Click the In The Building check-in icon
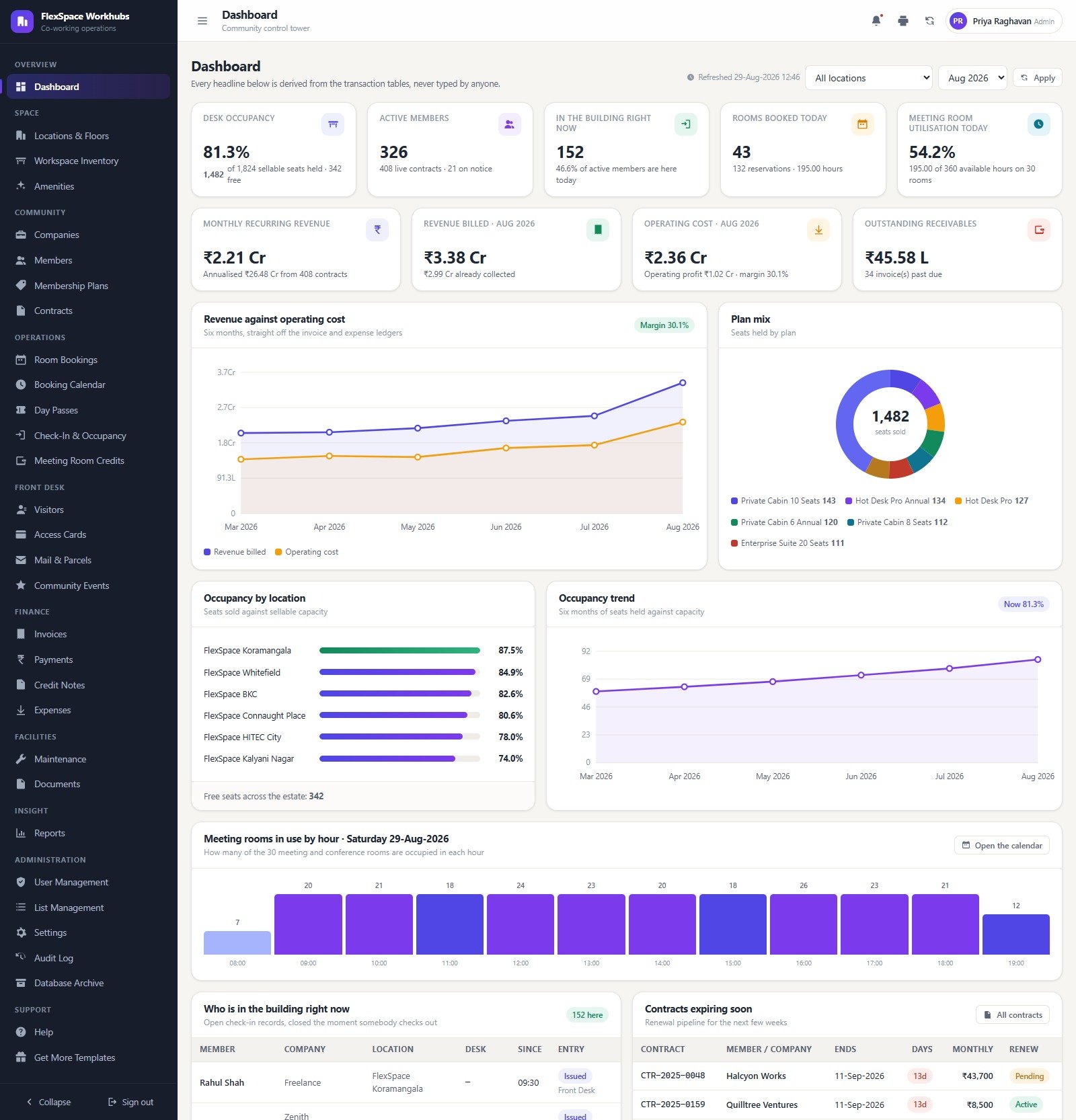 [685, 124]
